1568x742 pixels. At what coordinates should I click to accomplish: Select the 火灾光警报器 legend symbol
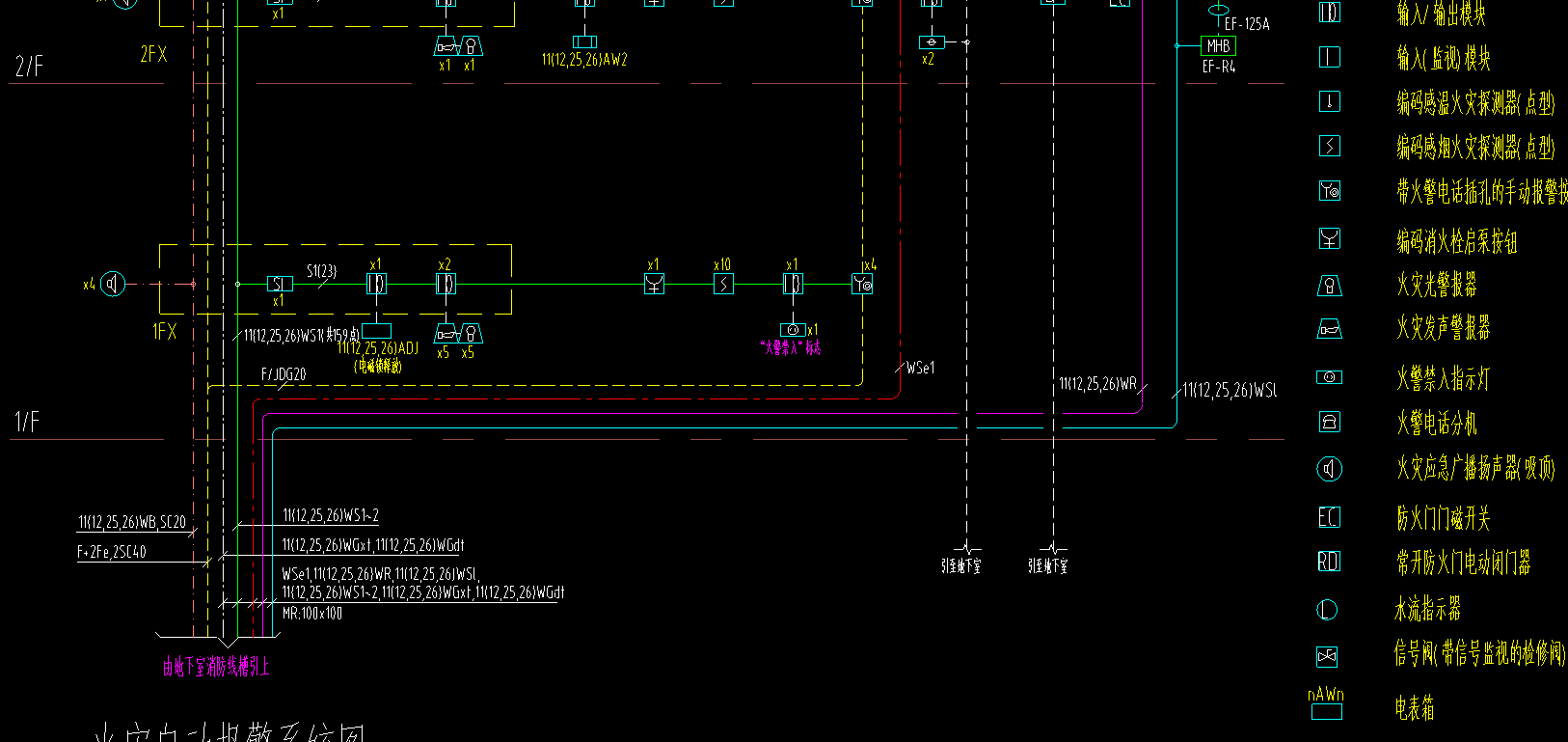(1330, 285)
